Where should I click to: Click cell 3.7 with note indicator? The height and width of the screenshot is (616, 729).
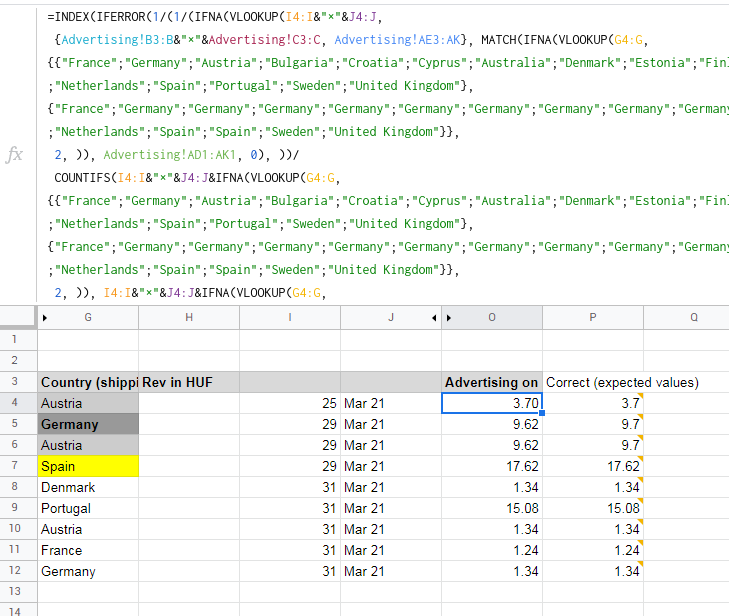point(593,403)
